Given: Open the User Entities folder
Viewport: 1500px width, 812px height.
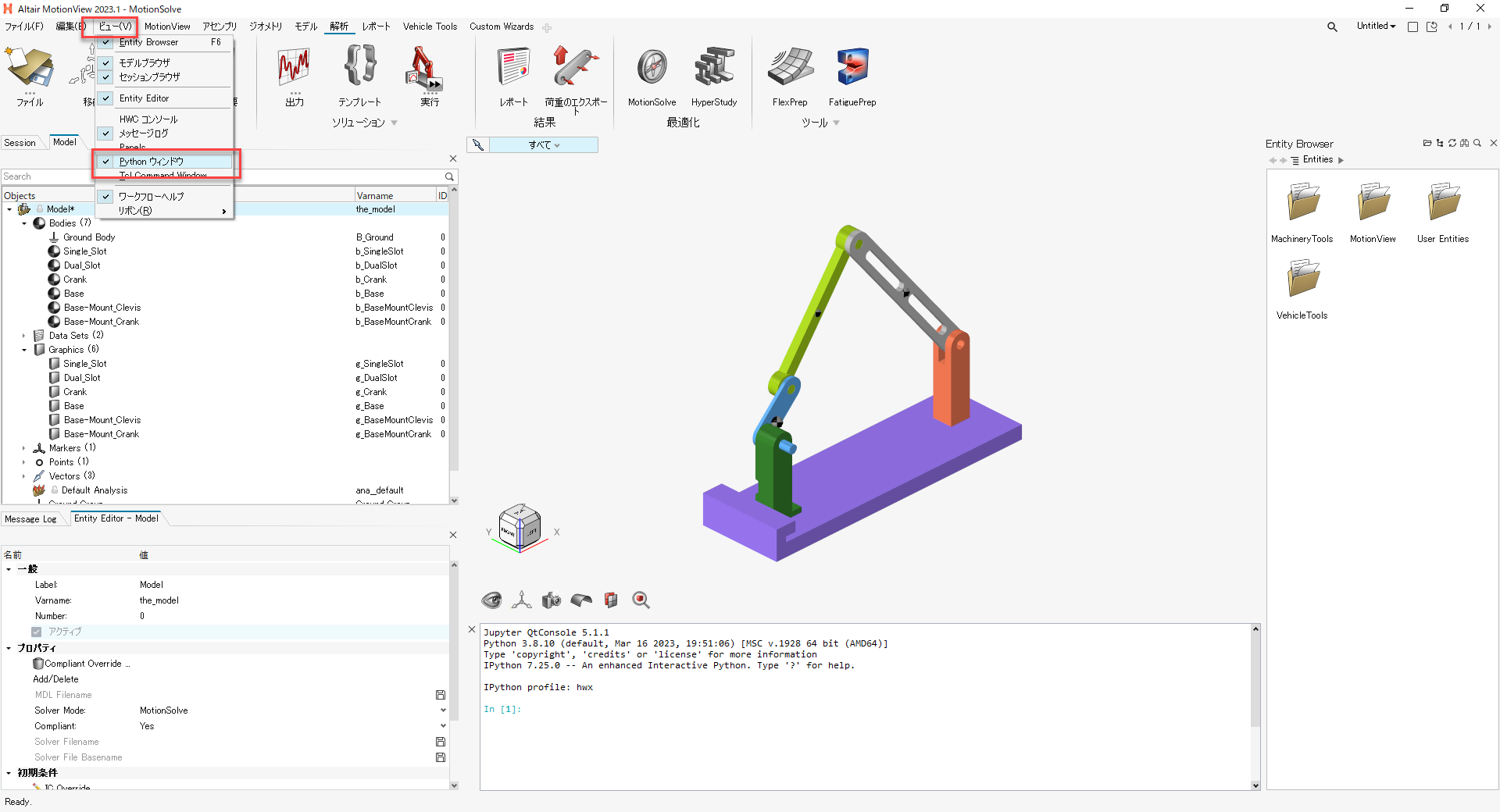Looking at the screenshot, I should tap(1443, 212).
